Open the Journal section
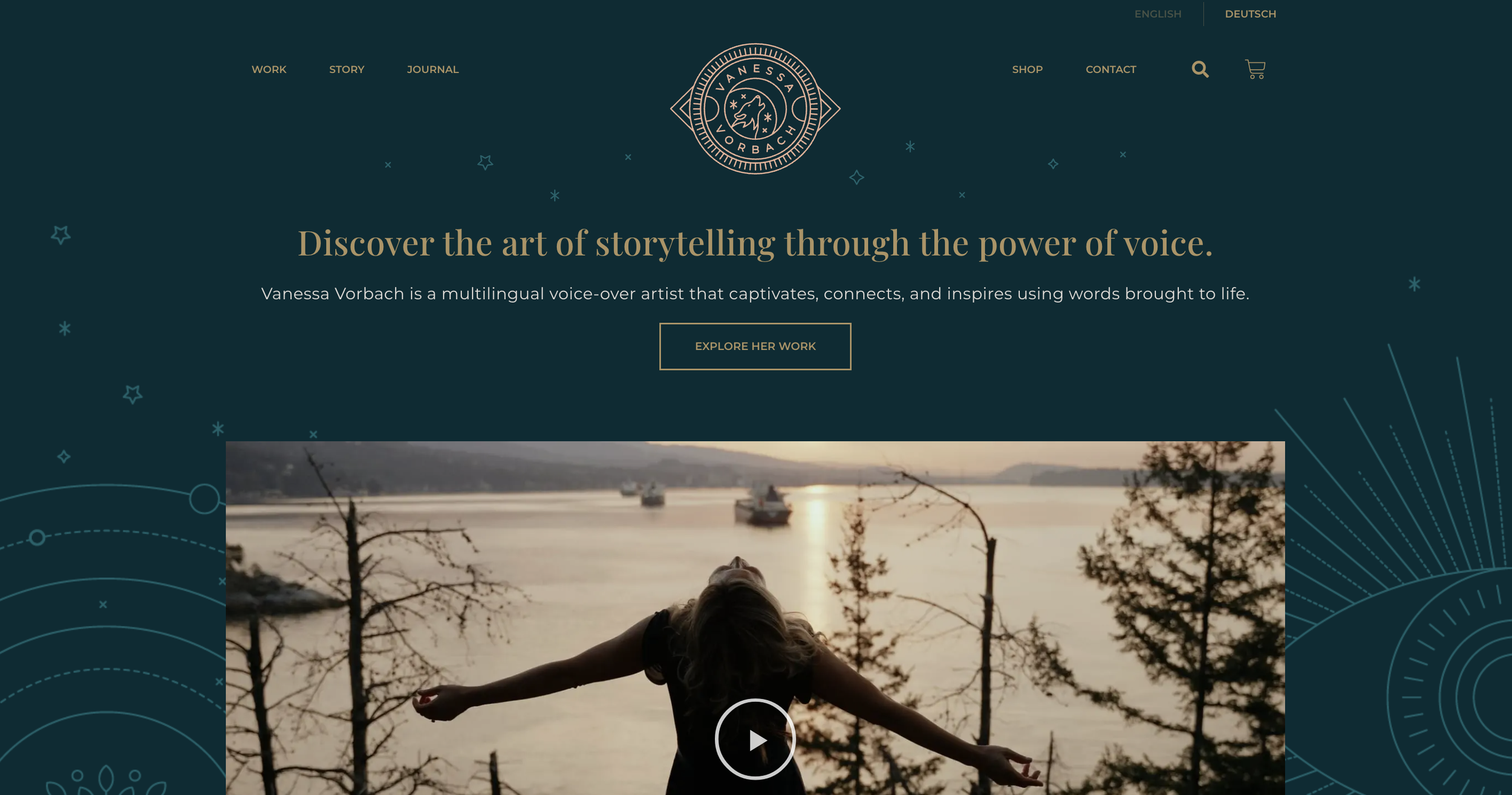Viewport: 1512px width, 795px height. tap(432, 70)
